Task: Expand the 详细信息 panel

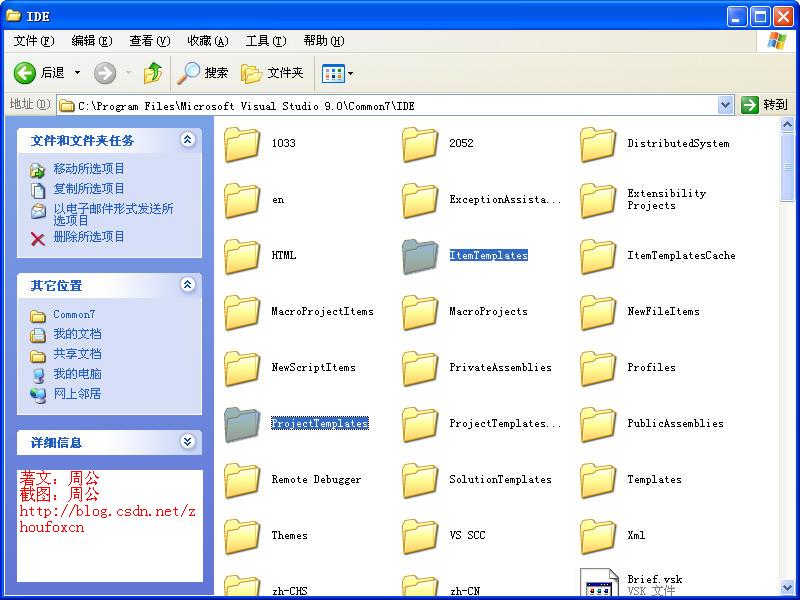Action: click(188, 441)
